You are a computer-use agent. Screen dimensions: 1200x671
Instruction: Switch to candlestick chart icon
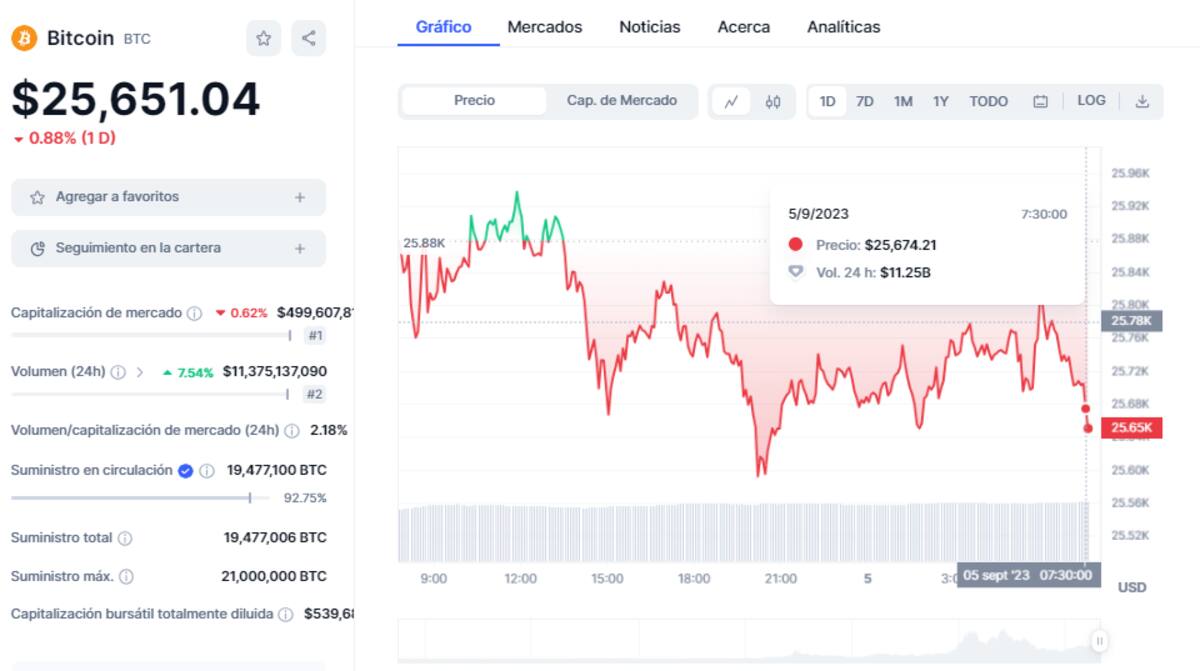(x=773, y=101)
